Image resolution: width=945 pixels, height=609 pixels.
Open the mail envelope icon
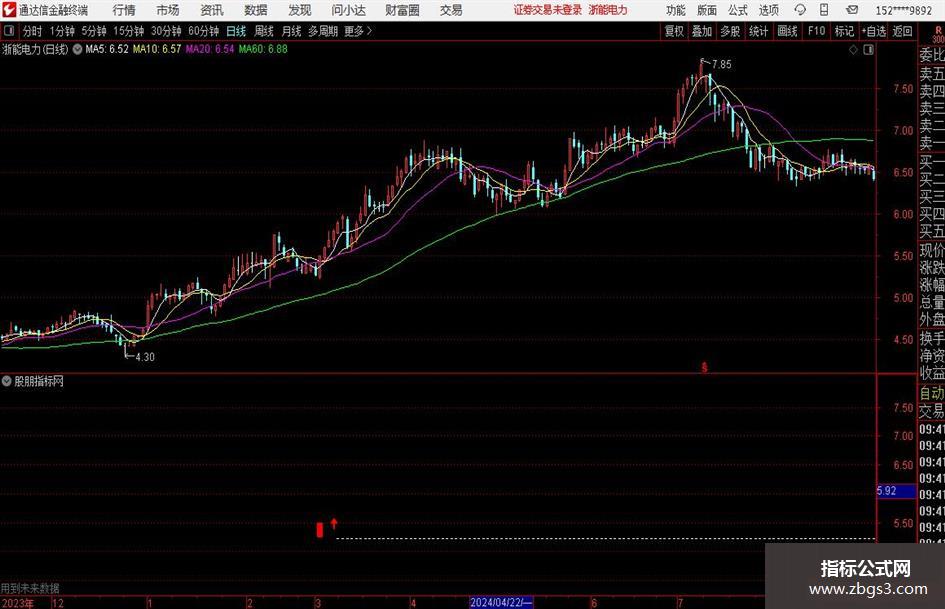coord(852,10)
